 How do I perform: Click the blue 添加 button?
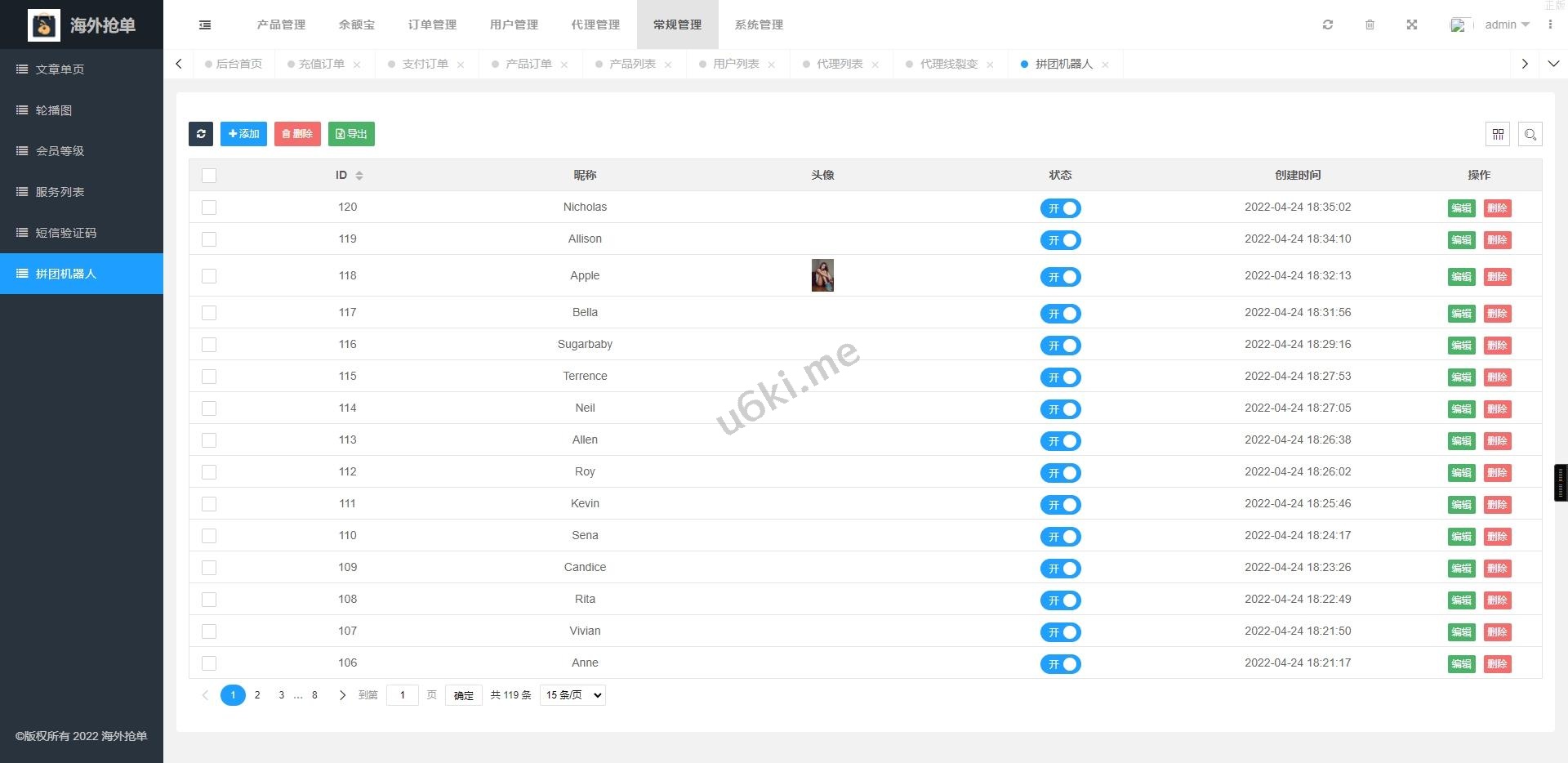coord(243,134)
